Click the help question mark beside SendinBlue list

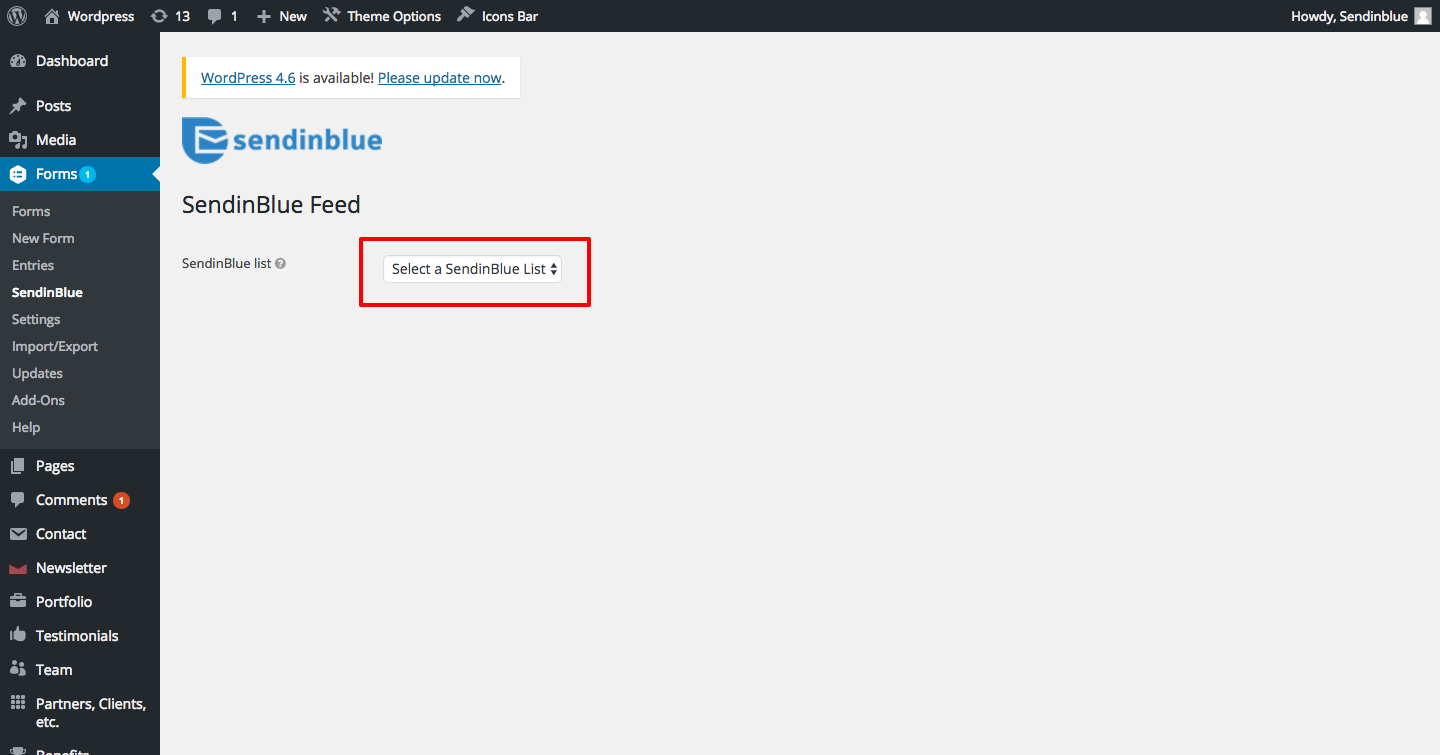coord(280,264)
